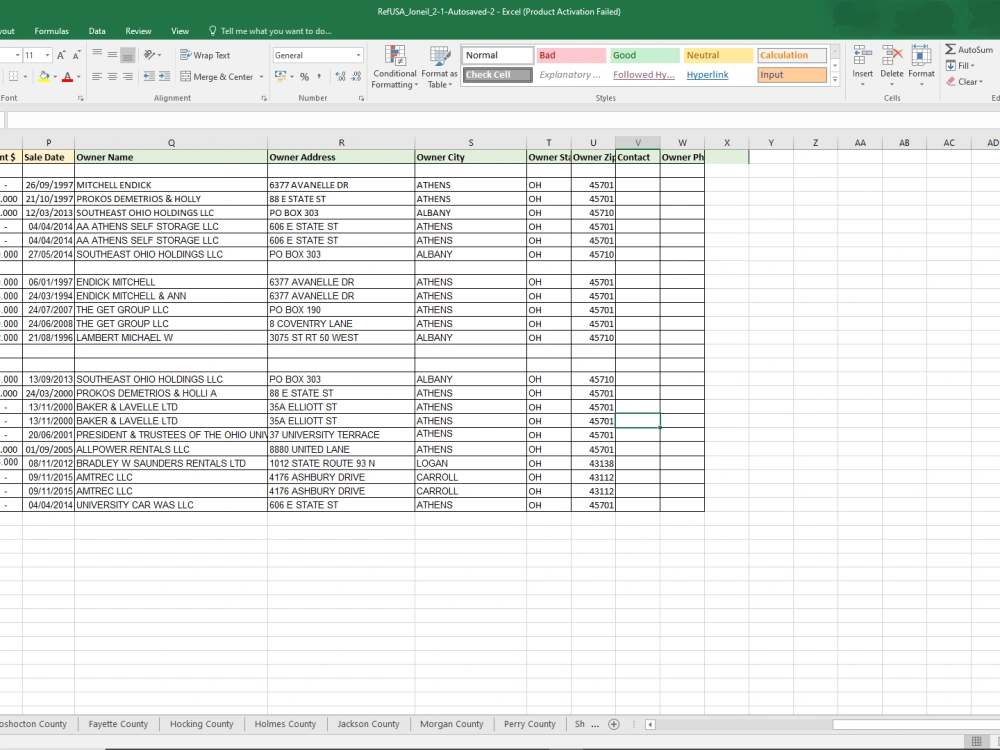The width and height of the screenshot is (1000, 750).
Task: Decrease decimal places
Action: [x=356, y=77]
